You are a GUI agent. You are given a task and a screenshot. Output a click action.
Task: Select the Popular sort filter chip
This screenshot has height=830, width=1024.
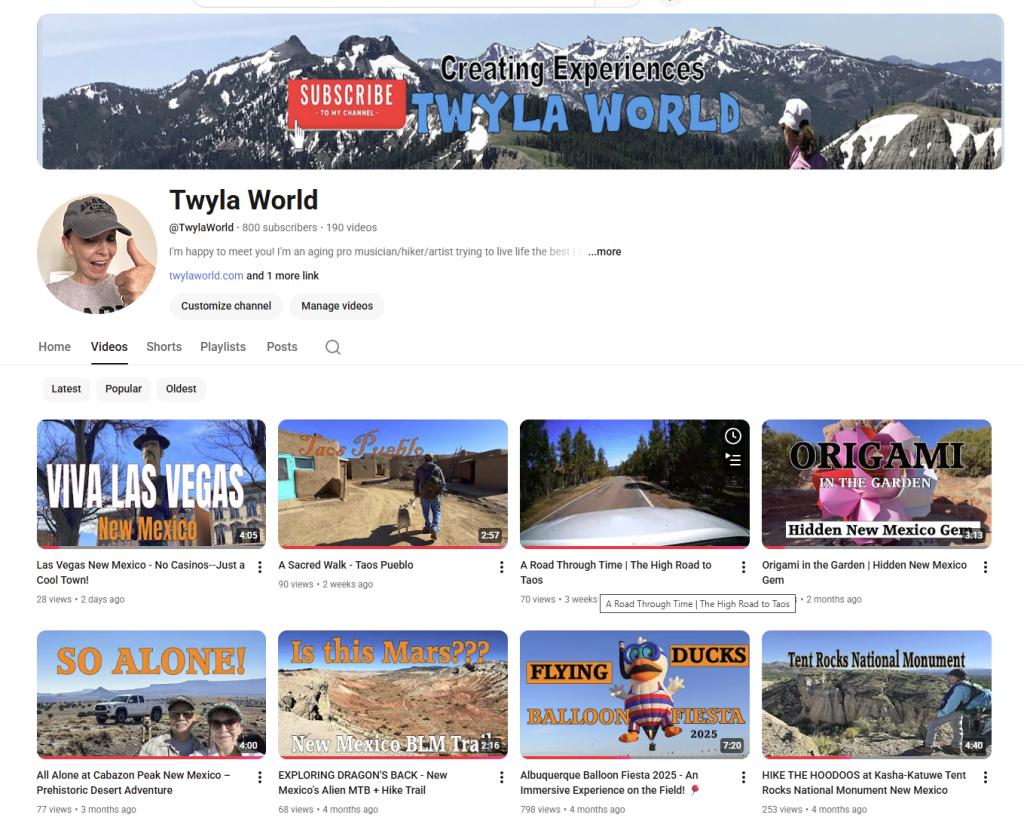(x=124, y=389)
